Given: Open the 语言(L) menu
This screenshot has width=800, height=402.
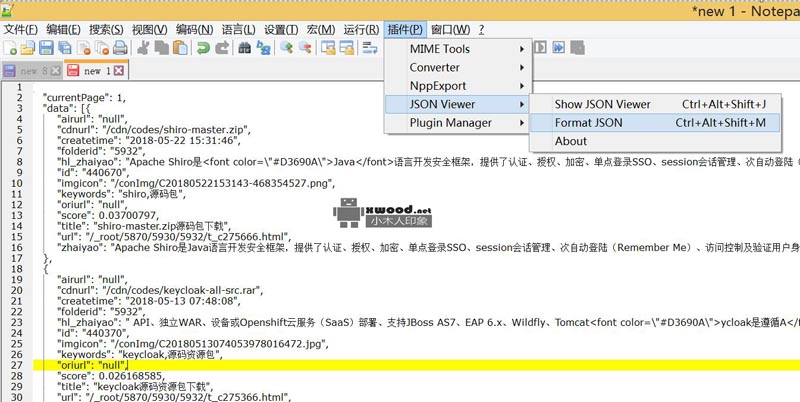Looking at the screenshot, I should 239,30.
